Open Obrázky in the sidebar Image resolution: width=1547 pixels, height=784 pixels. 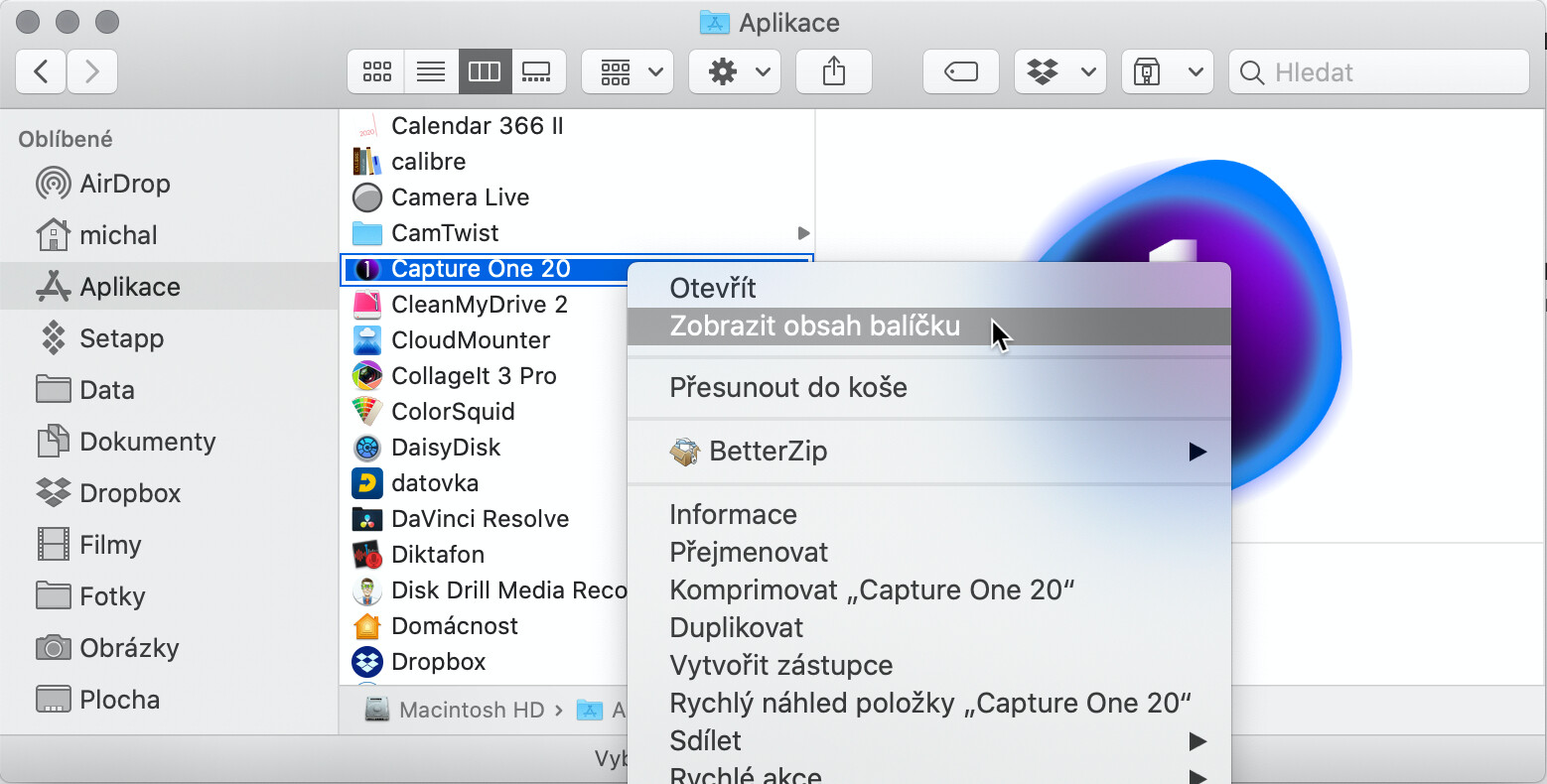tap(169, 648)
